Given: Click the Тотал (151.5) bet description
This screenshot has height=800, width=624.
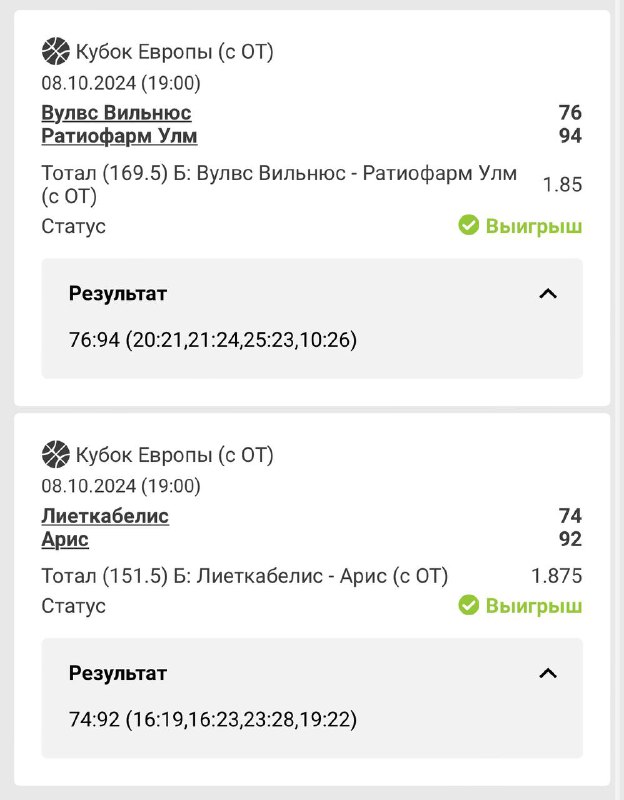Looking at the screenshot, I should pos(245,576).
